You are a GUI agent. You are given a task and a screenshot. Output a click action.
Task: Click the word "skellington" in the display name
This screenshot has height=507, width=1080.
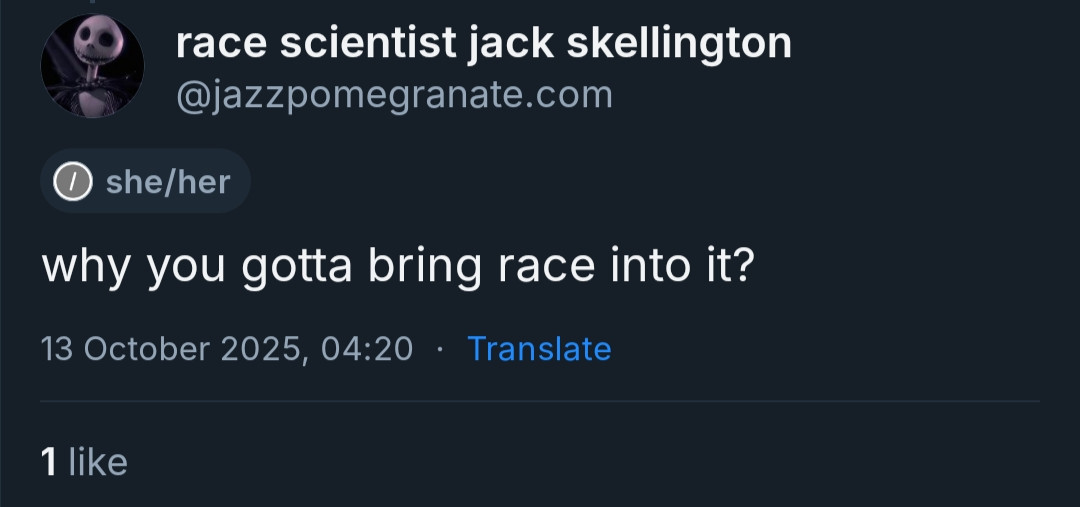(680, 43)
